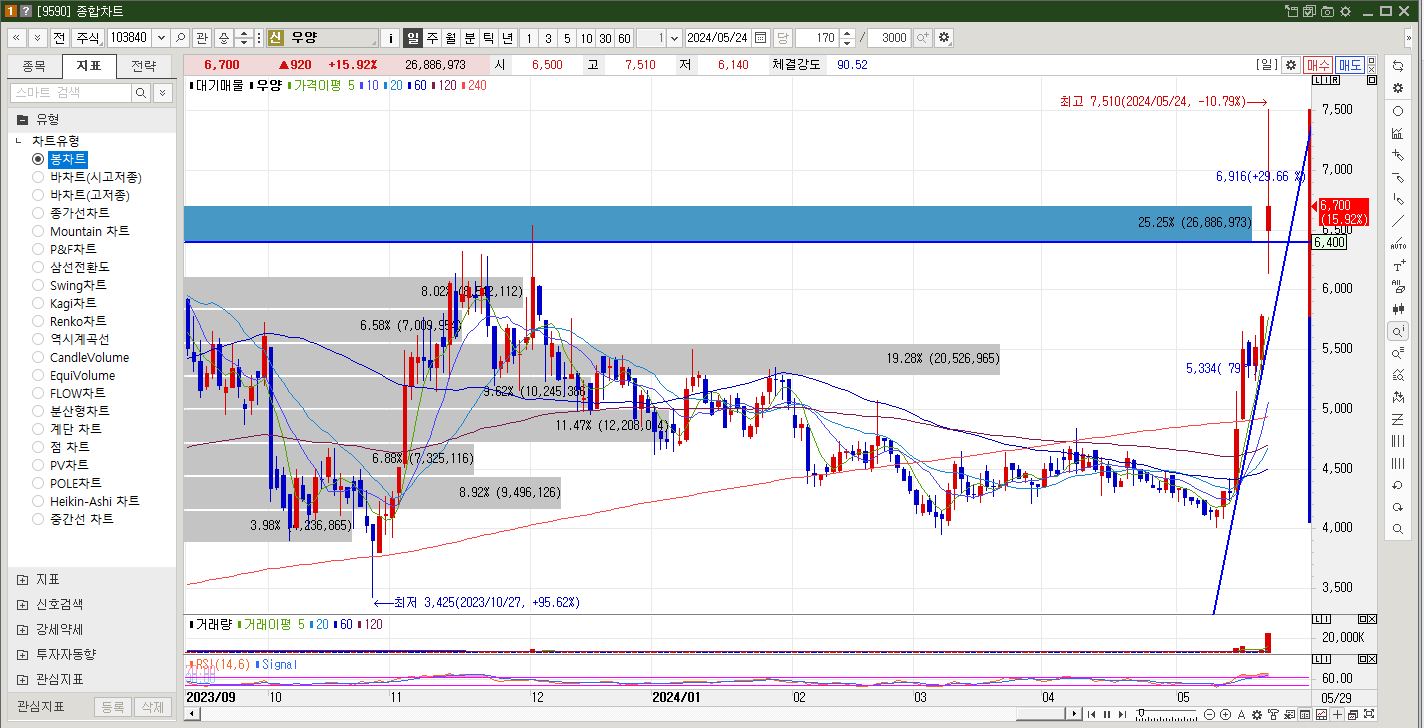Viewport: 1424px width, 728px height.
Task: Click the stock info 'i' button
Action: (x=390, y=38)
